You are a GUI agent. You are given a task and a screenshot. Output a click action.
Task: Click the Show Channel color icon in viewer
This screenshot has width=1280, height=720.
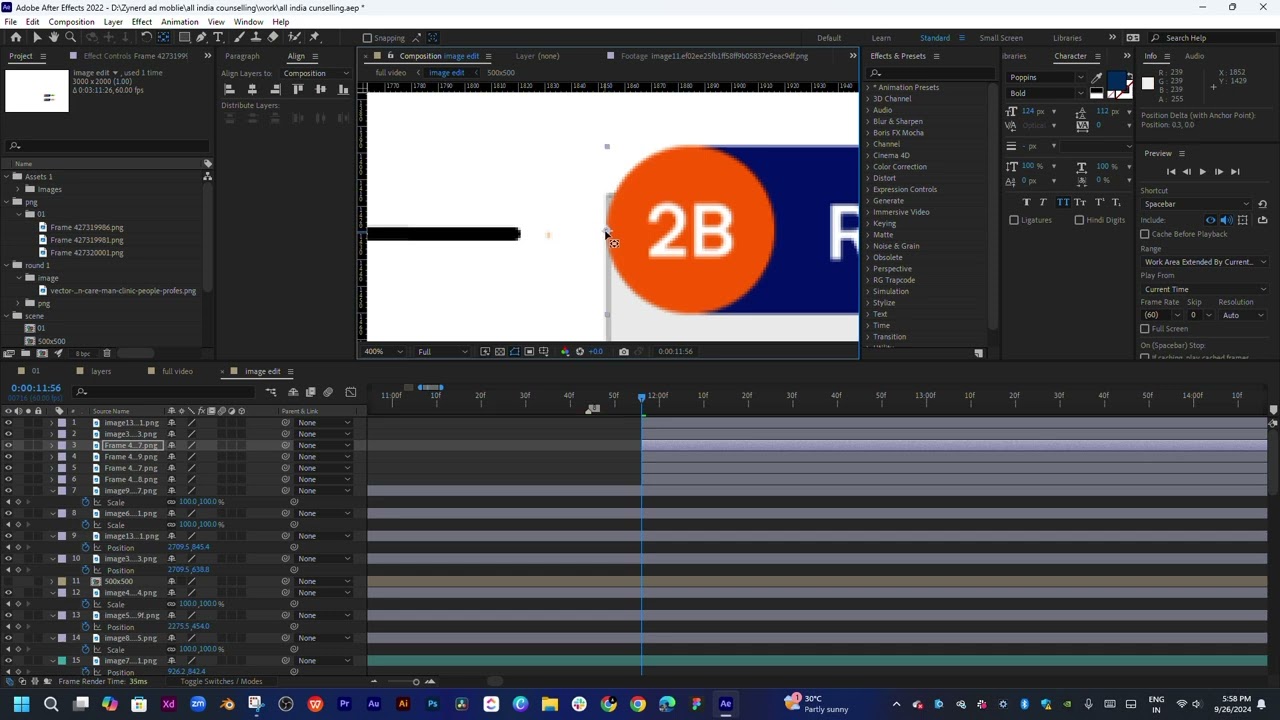pos(565,351)
